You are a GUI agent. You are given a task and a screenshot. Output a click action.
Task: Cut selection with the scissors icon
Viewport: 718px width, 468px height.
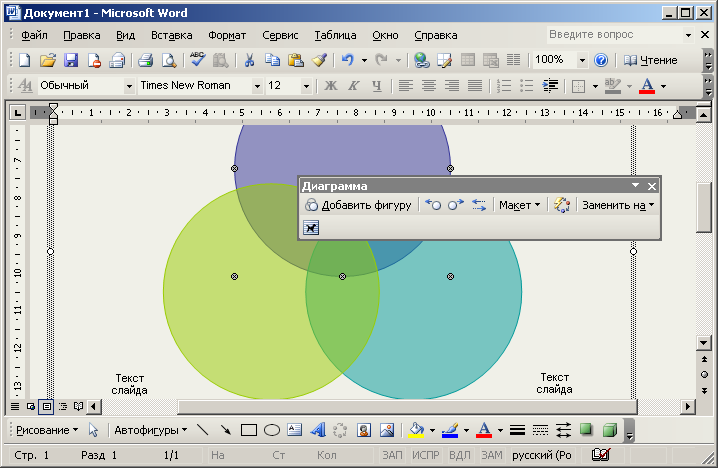click(x=249, y=60)
